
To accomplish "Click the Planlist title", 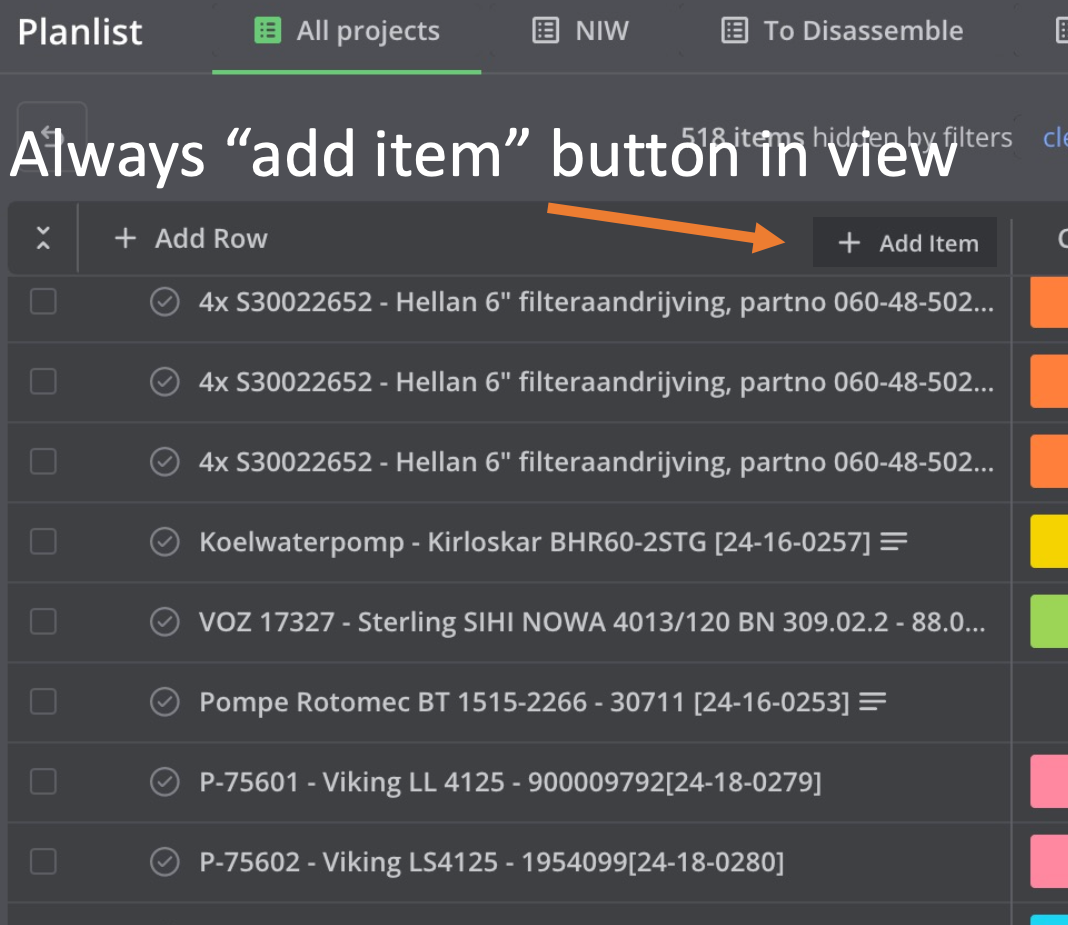I will (80, 31).
